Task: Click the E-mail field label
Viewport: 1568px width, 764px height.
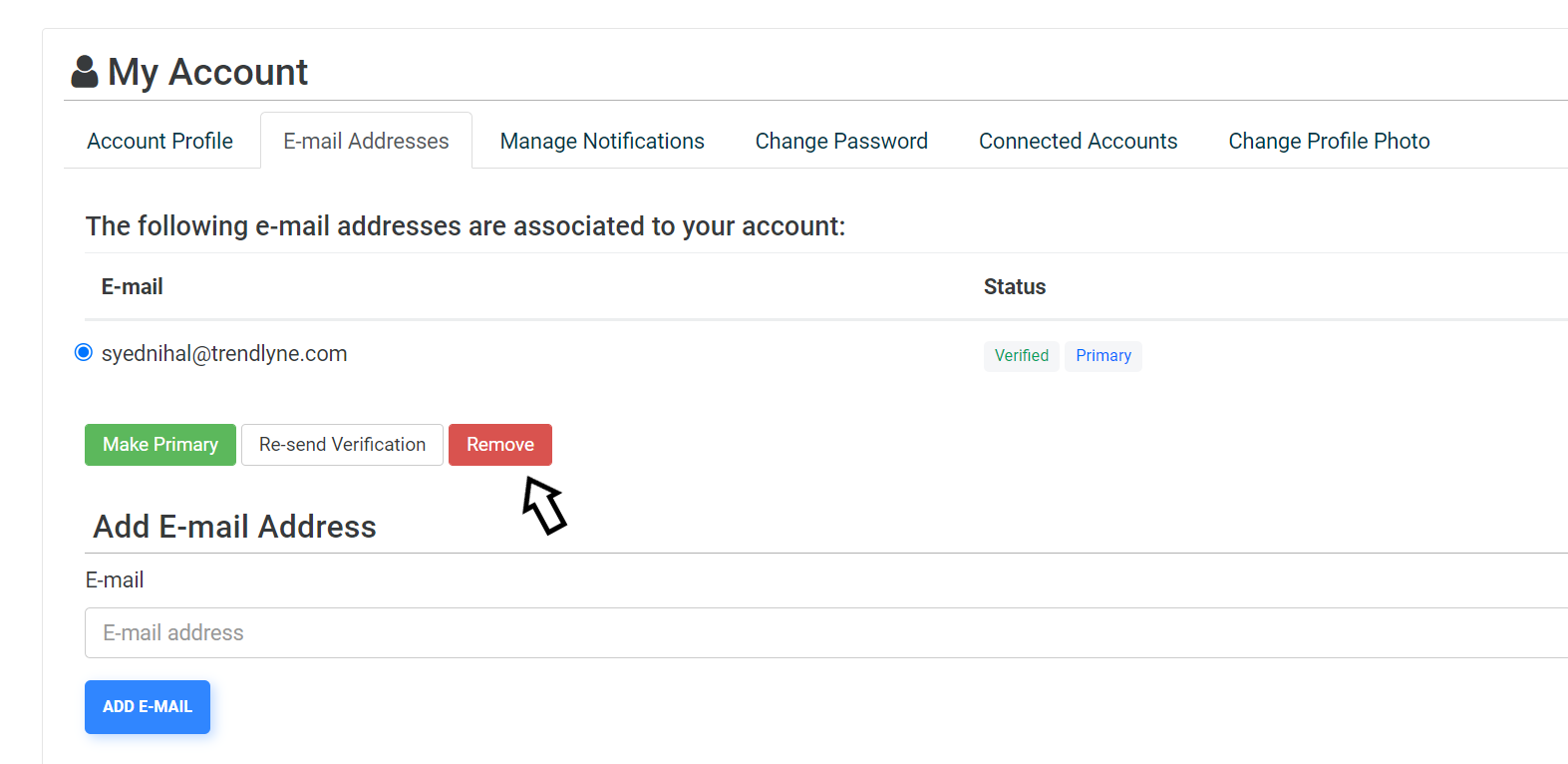Action: point(115,580)
